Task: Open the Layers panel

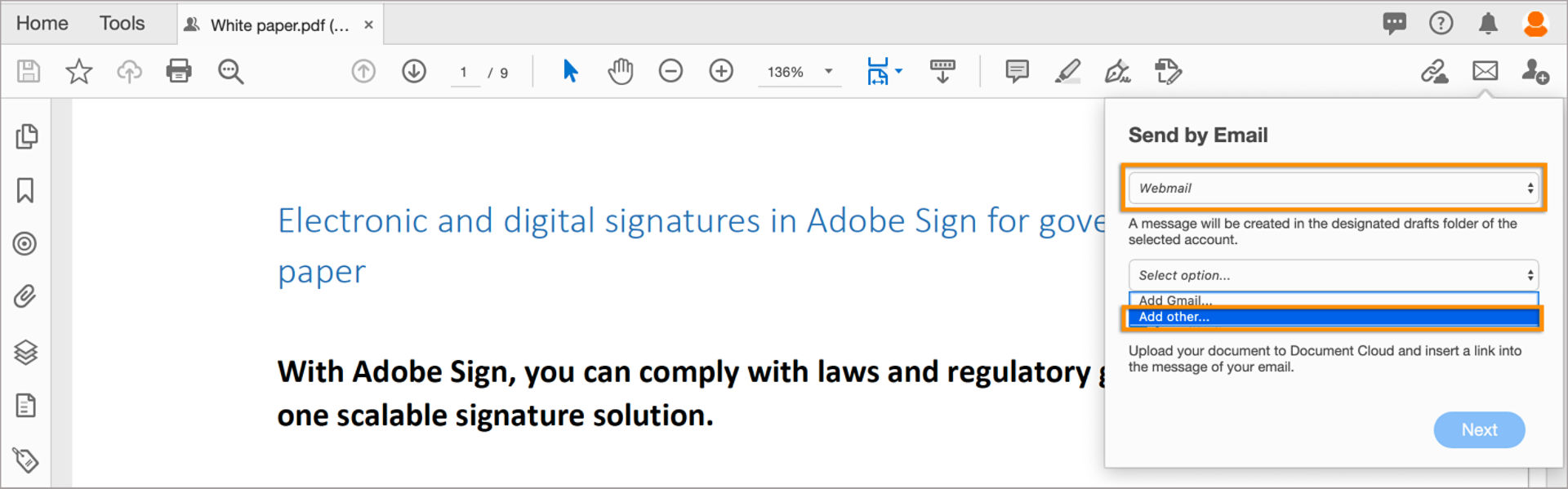Action: click(27, 353)
